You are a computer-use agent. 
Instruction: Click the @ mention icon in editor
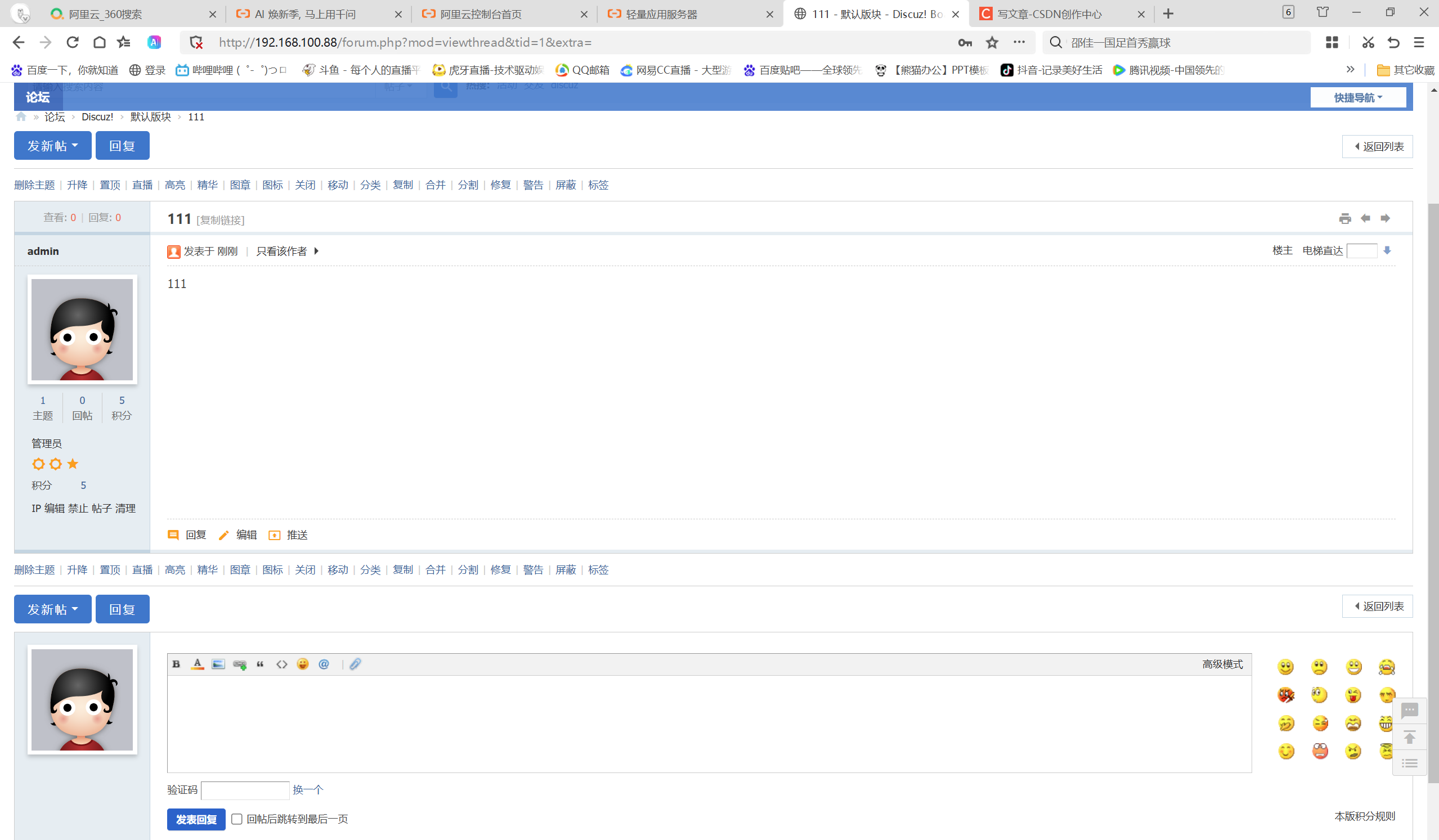[x=324, y=664]
